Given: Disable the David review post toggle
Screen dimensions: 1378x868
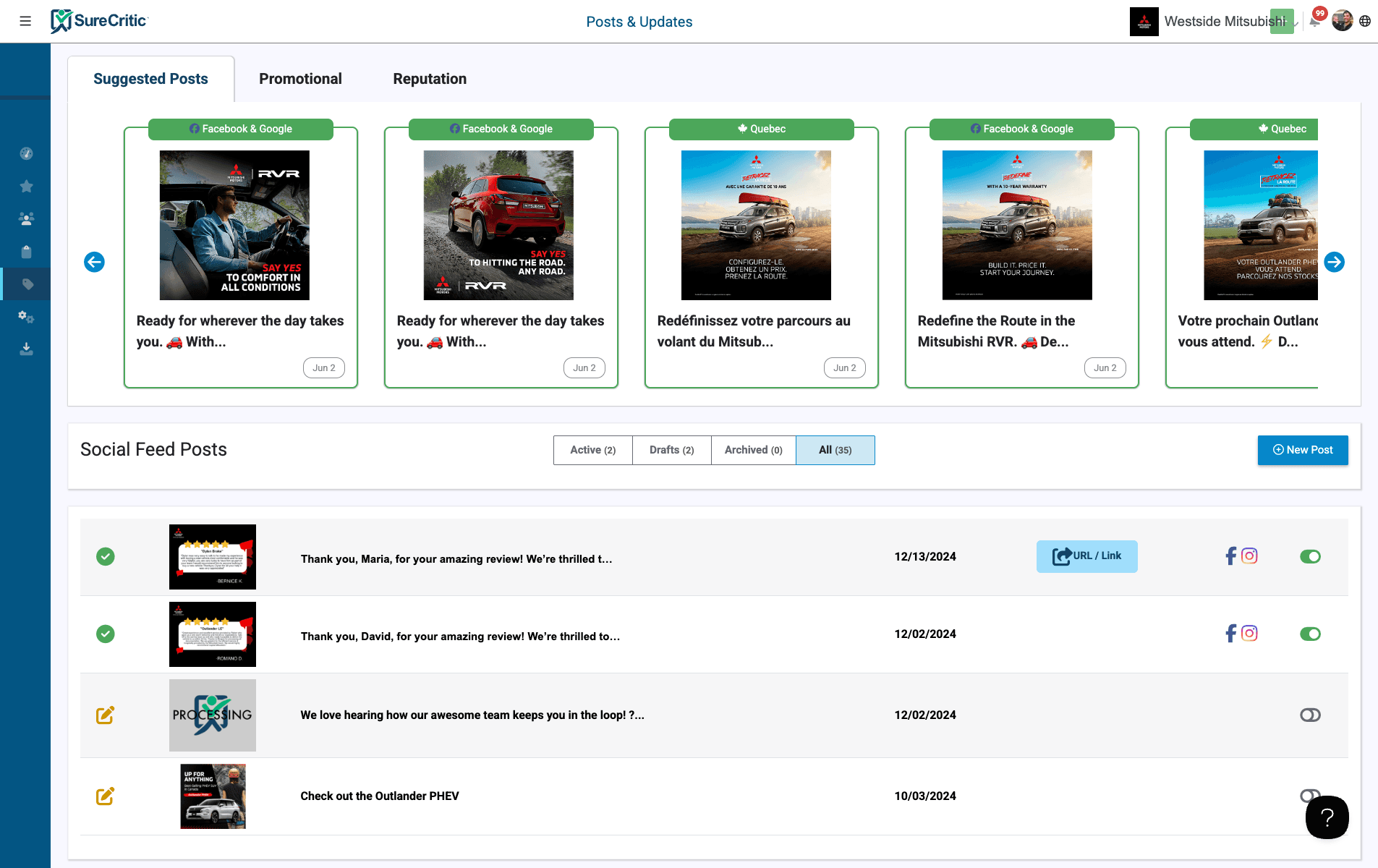Looking at the screenshot, I should (1310, 634).
